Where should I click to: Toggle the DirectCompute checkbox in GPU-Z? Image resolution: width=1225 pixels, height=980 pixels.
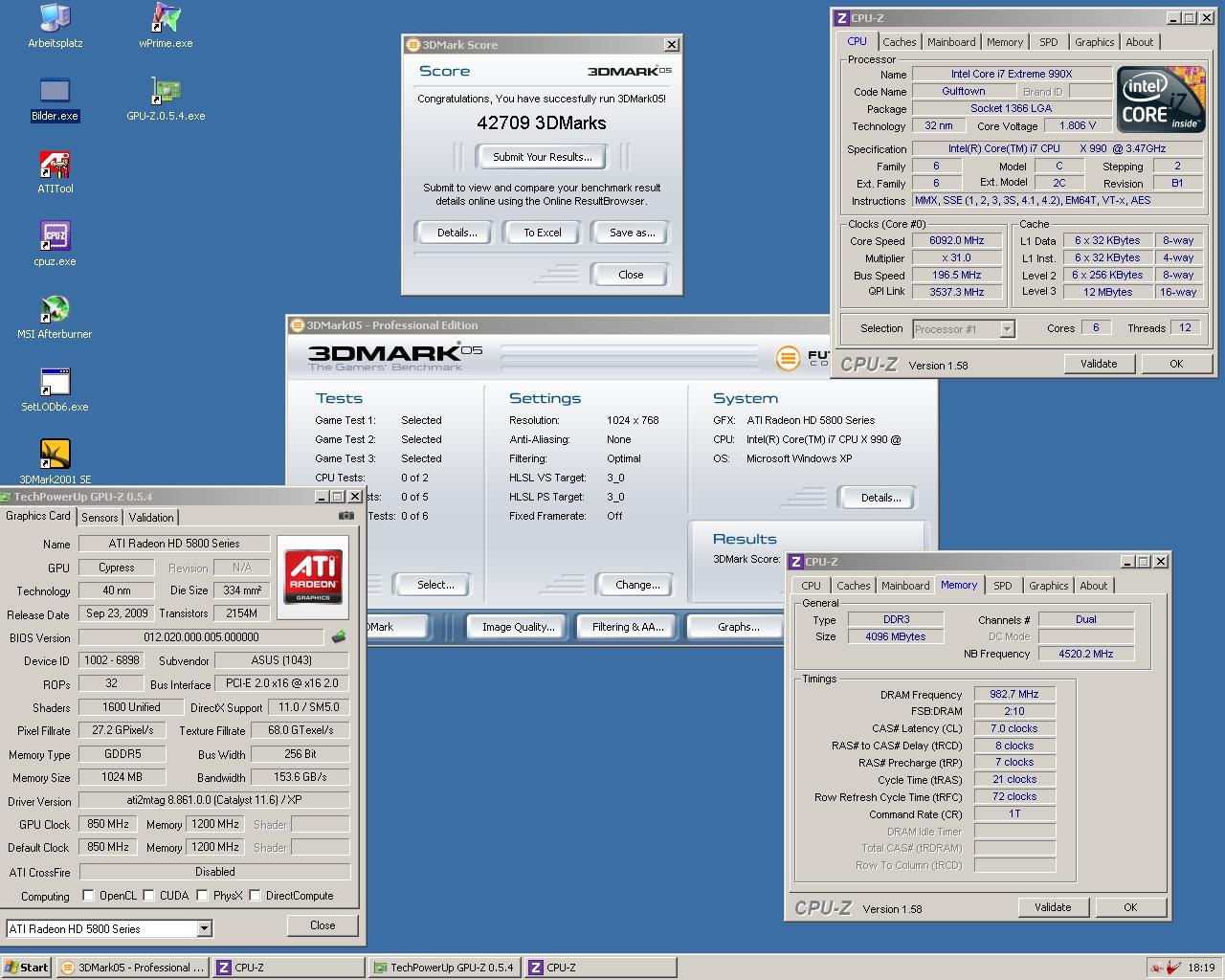tap(255, 896)
